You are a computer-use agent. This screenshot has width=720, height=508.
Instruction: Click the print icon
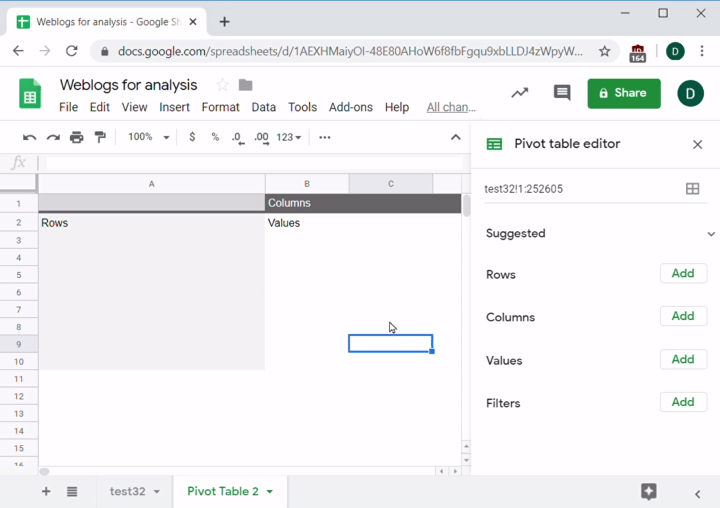point(77,137)
